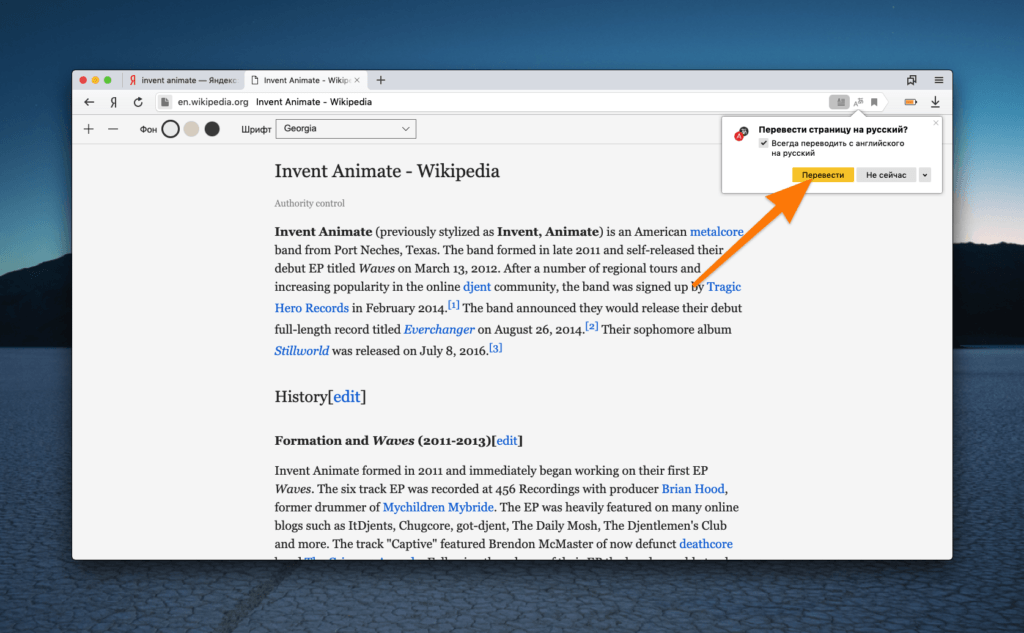The image size is (1024, 633).
Task: Select the dark background color swatch
Action: pyautogui.click(x=212, y=129)
